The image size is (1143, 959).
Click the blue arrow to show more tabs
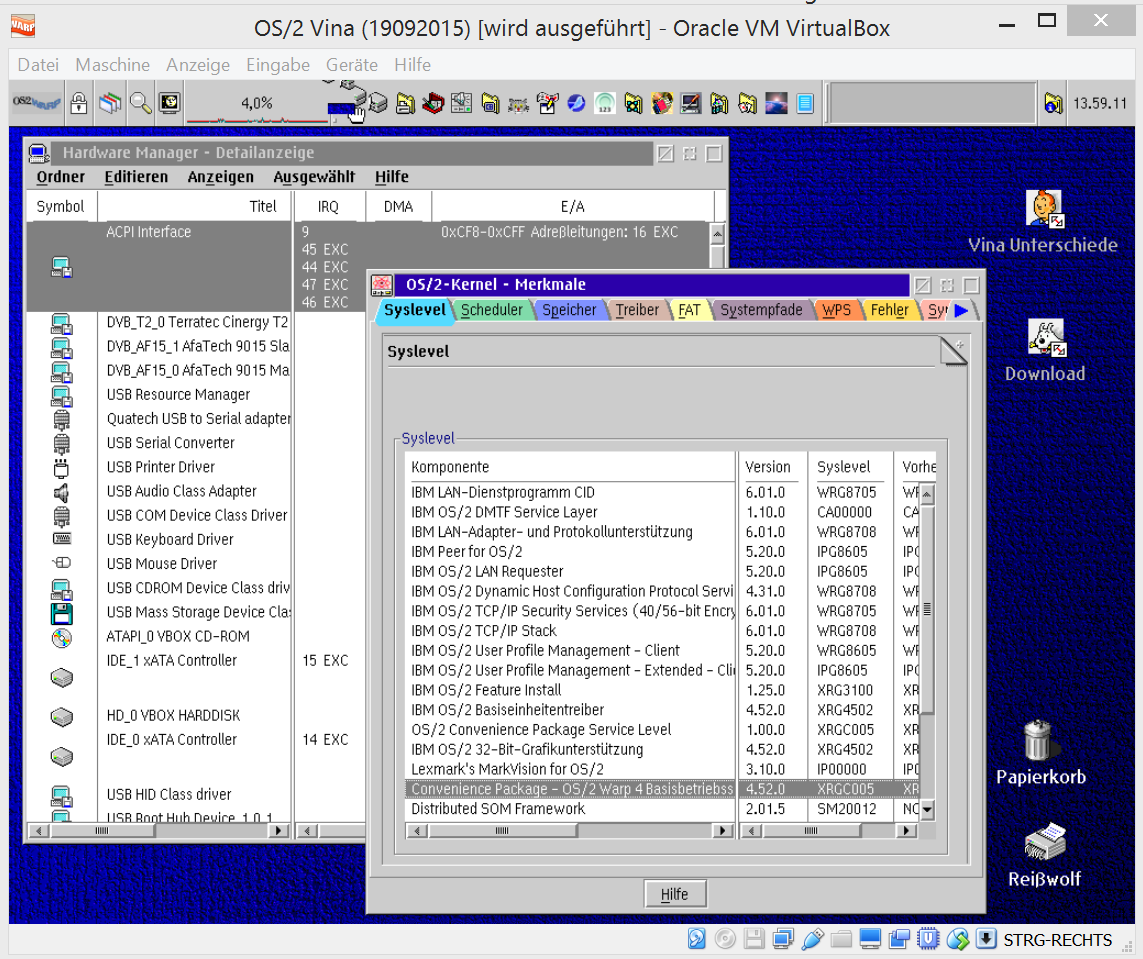pyautogui.click(x=961, y=310)
